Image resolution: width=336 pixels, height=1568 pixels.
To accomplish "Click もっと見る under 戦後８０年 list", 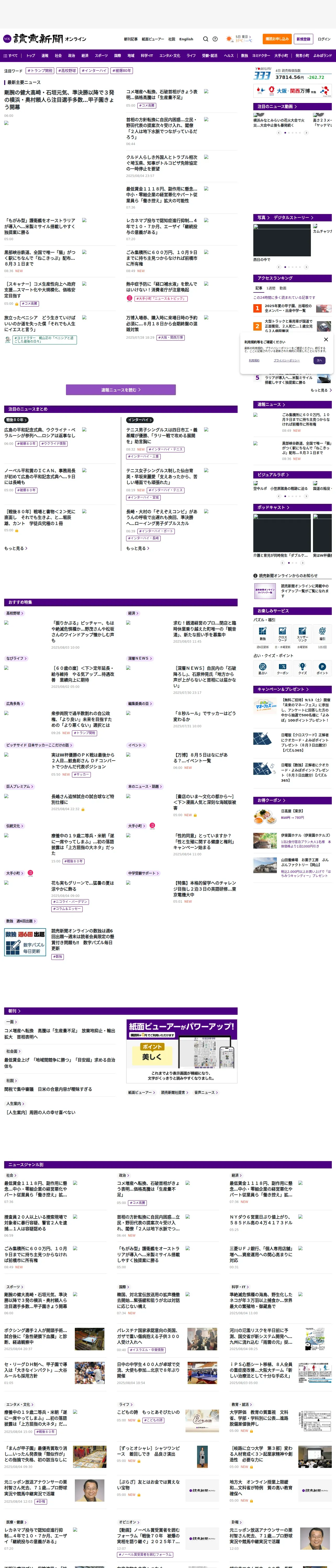I will [x=16, y=549].
